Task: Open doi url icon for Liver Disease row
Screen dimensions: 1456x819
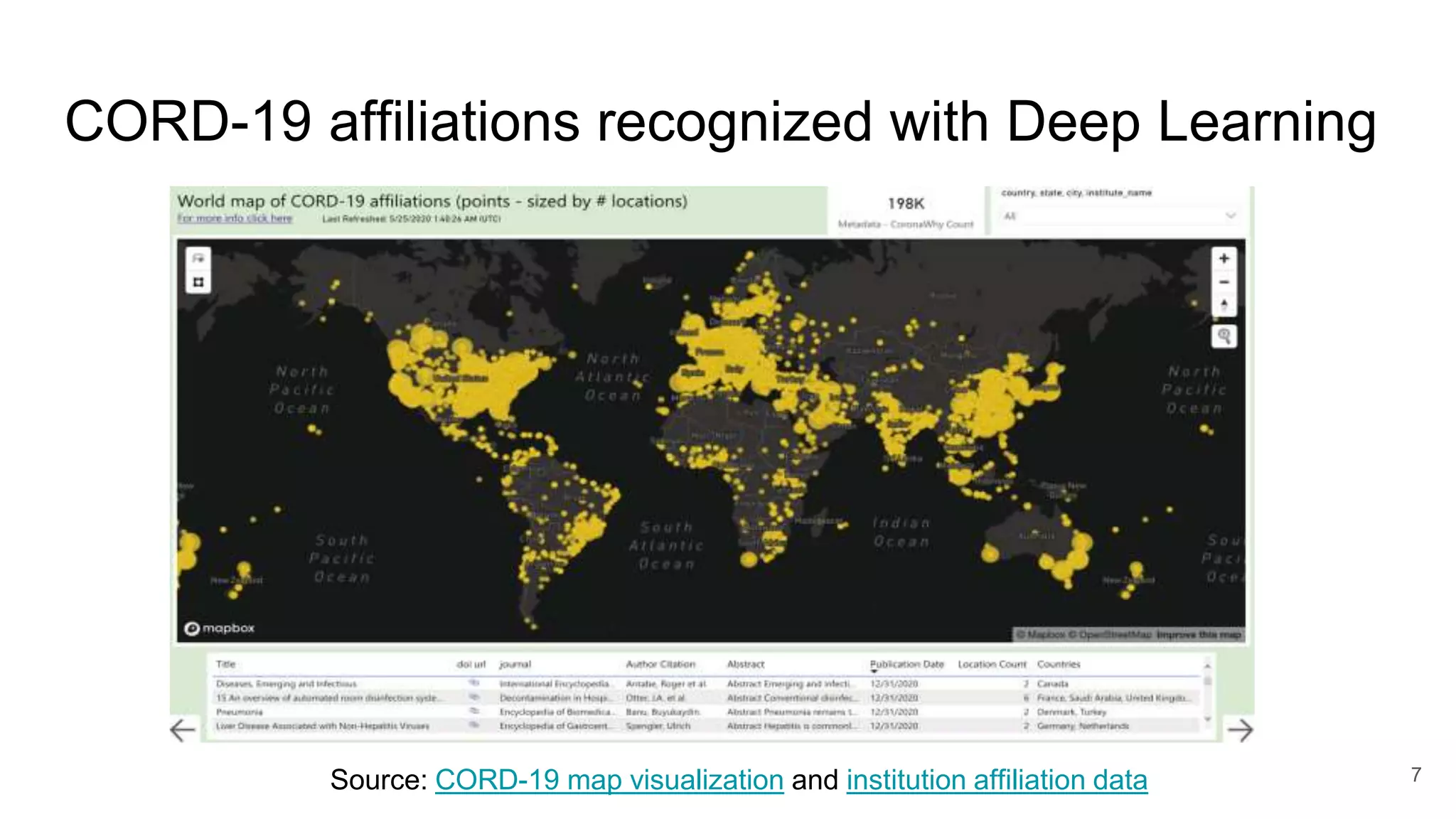Action: pyautogui.click(x=473, y=726)
